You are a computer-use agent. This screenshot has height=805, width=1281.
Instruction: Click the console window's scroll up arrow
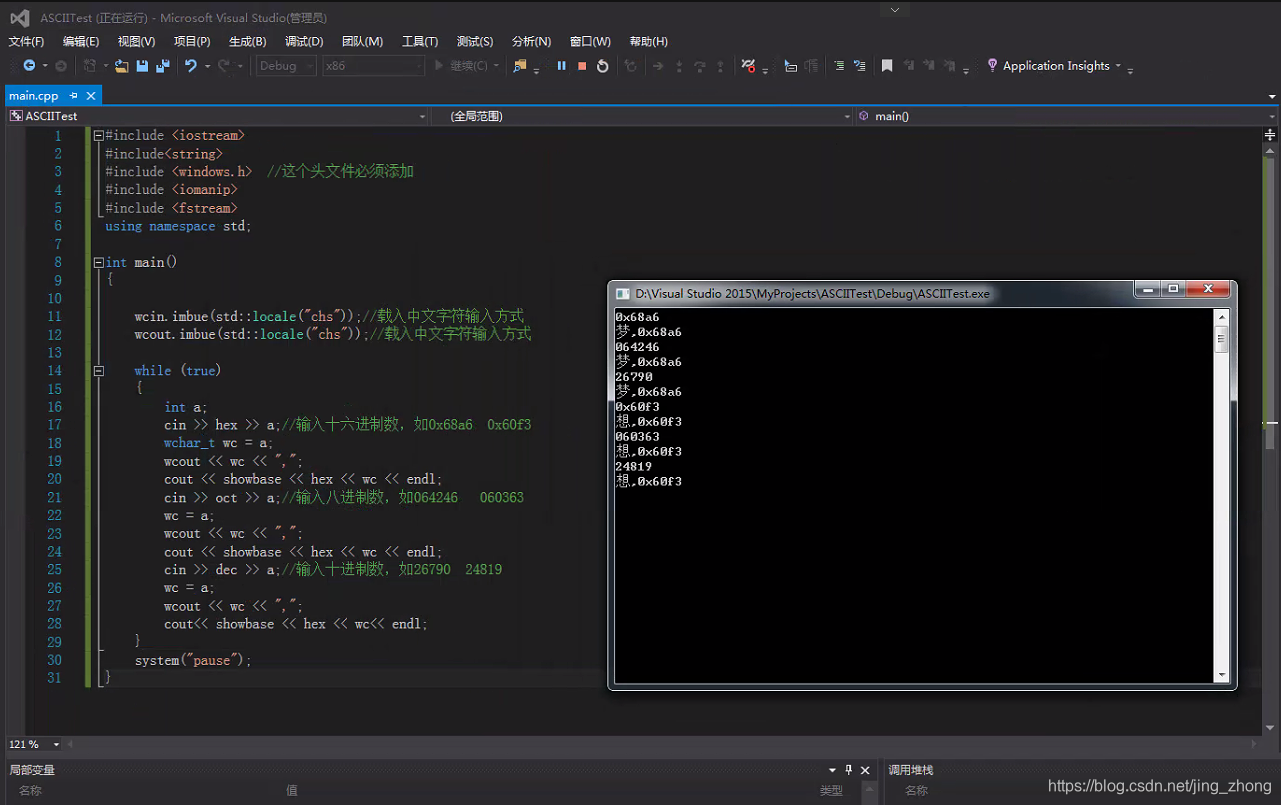[1221, 317]
